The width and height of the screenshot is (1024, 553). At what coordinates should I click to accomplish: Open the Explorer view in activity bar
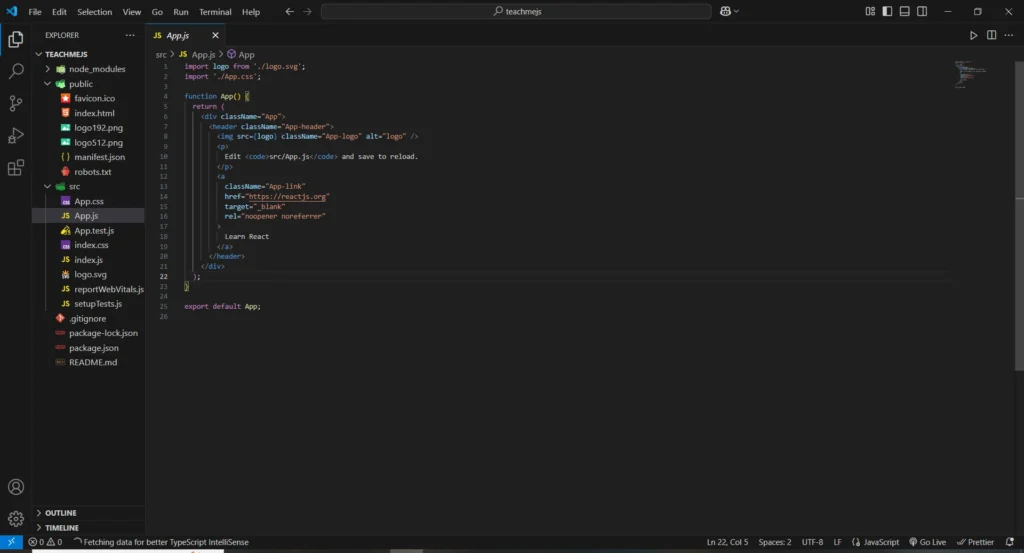[x=16, y=39]
